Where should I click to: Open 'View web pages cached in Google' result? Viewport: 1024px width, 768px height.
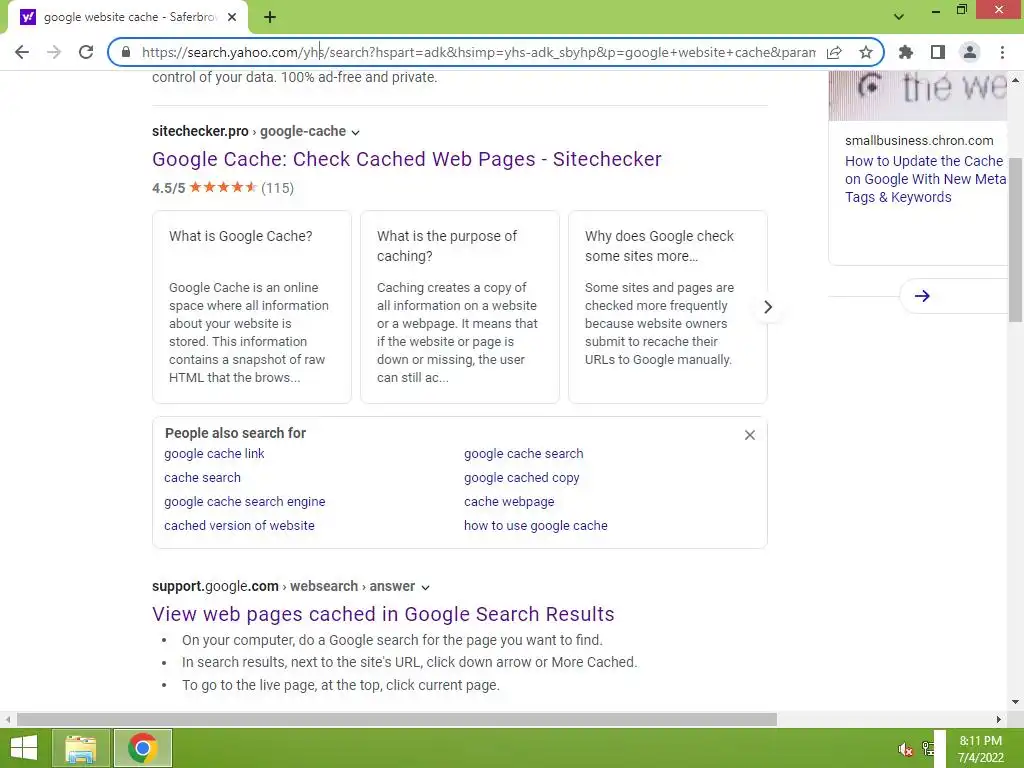click(x=383, y=614)
